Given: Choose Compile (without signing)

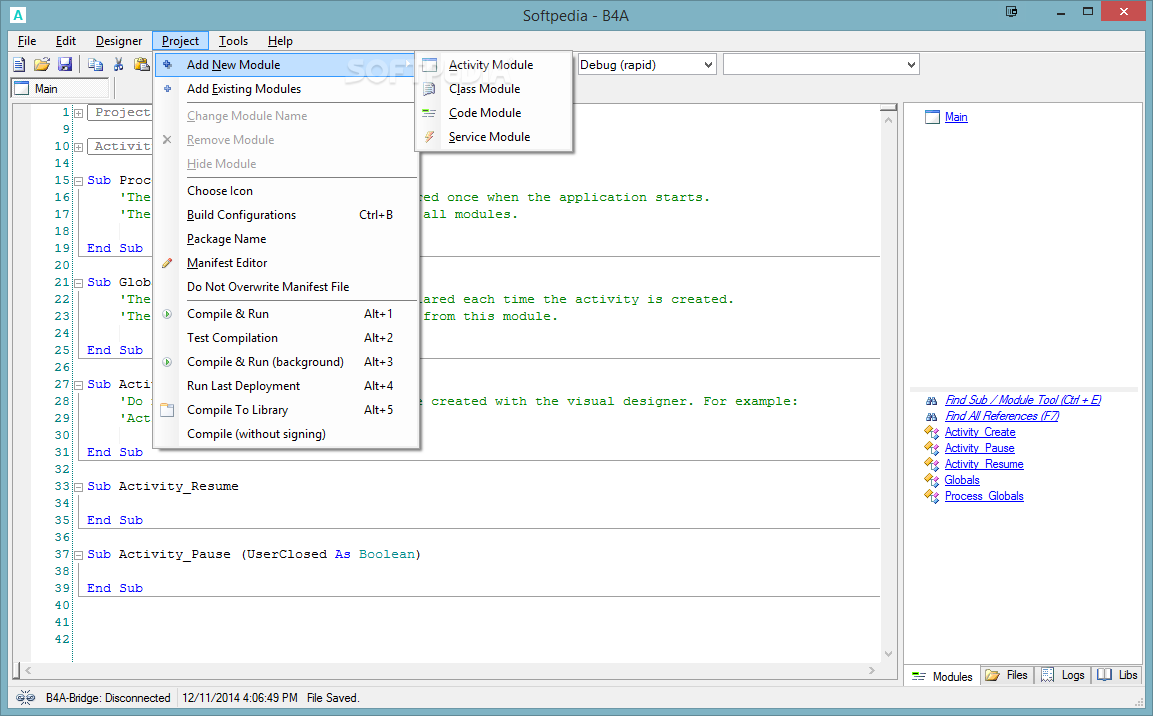Looking at the screenshot, I should click(x=287, y=434).
